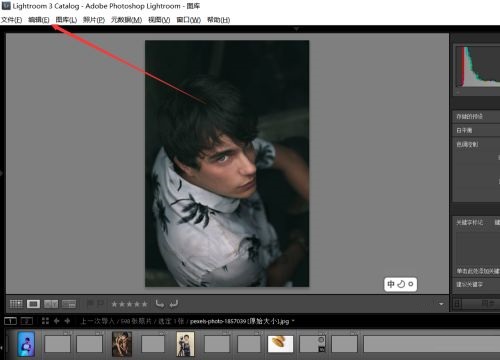Expand the left panel edge arrow
Screen dimensions: 500x360
2,173
